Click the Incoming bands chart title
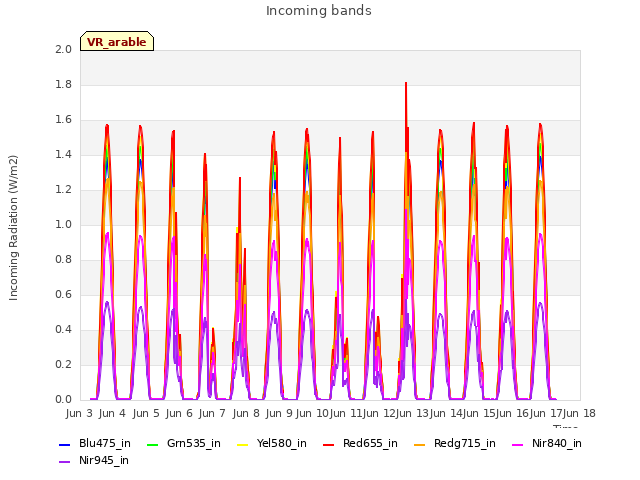This screenshot has width=640, height=480. [x=319, y=11]
